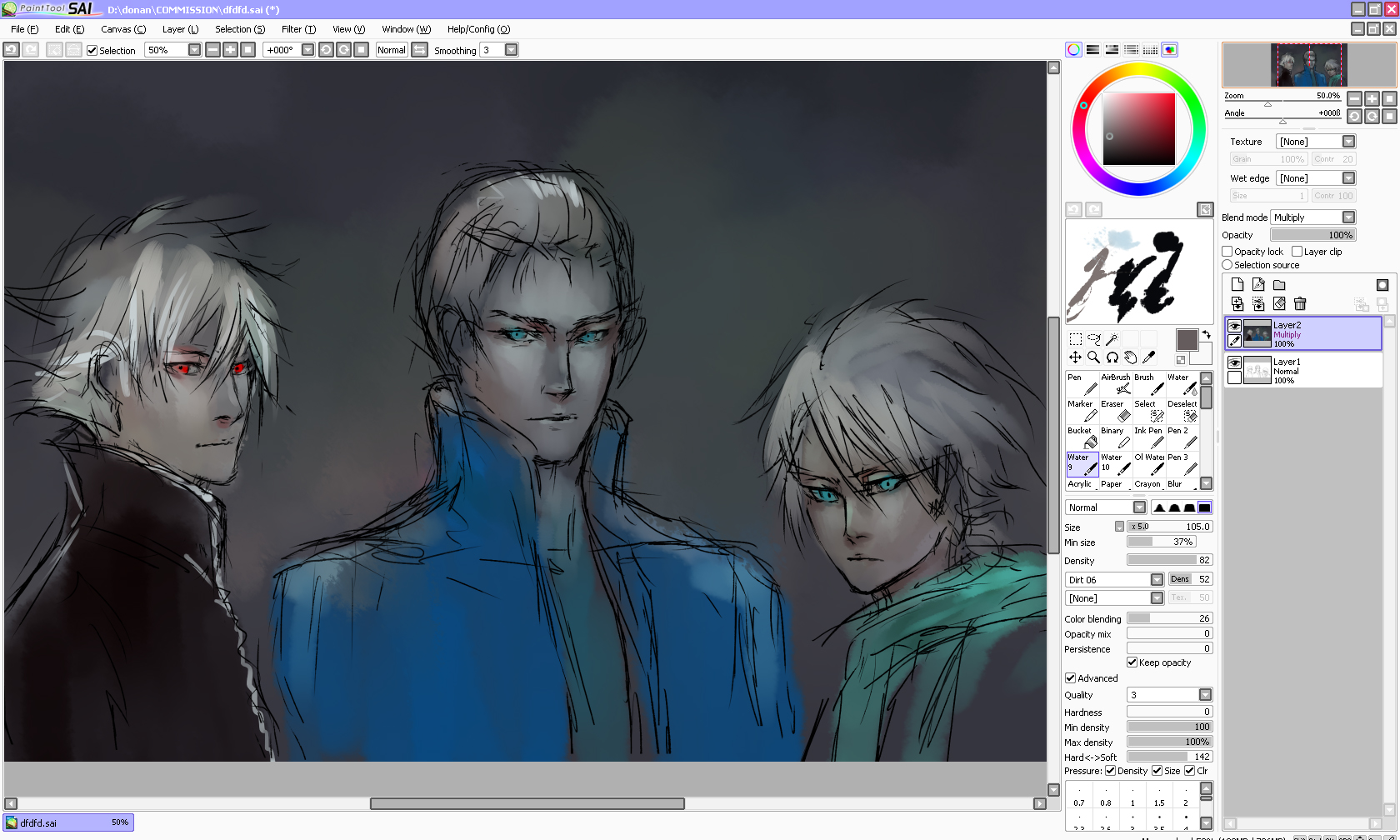The width and height of the screenshot is (1400, 840).
Task: Uncheck Keep opacity checkbox
Action: pyautogui.click(x=1132, y=662)
